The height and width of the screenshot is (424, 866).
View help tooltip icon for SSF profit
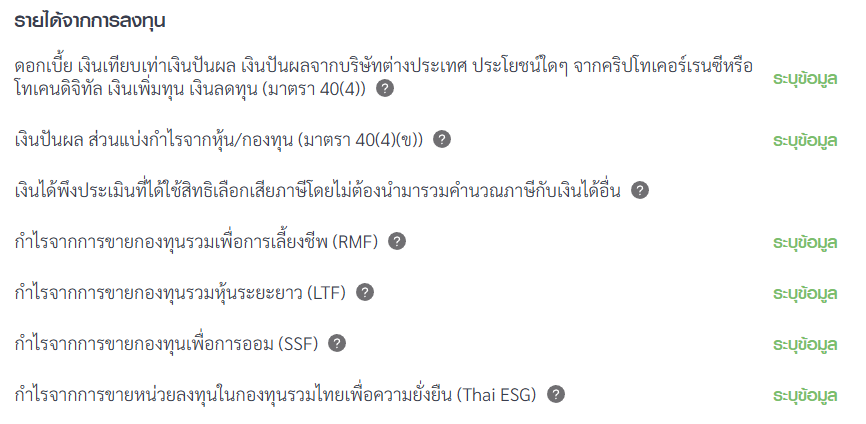pyautogui.click(x=337, y=343)
